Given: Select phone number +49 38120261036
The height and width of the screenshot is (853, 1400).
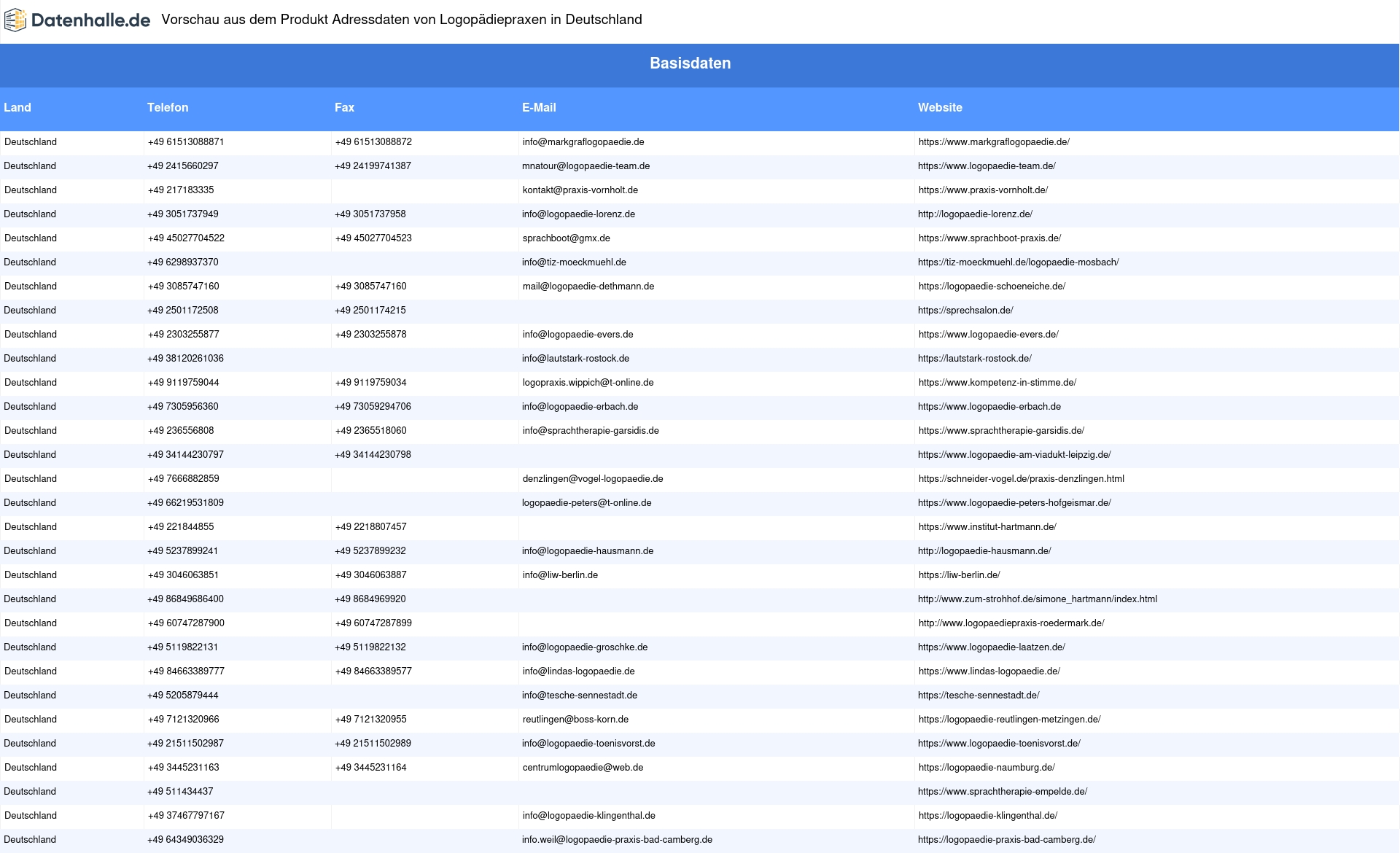Looking at the screenshot, I should tap(185, 359).
